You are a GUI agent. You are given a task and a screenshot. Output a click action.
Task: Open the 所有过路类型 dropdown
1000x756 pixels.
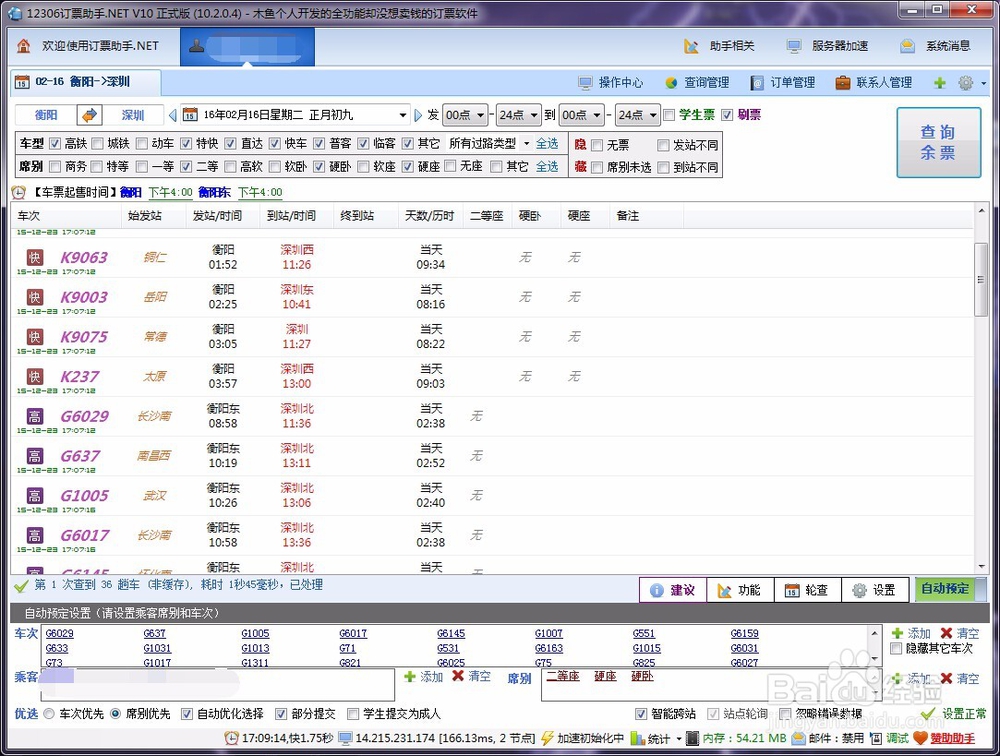pos(525,142)
